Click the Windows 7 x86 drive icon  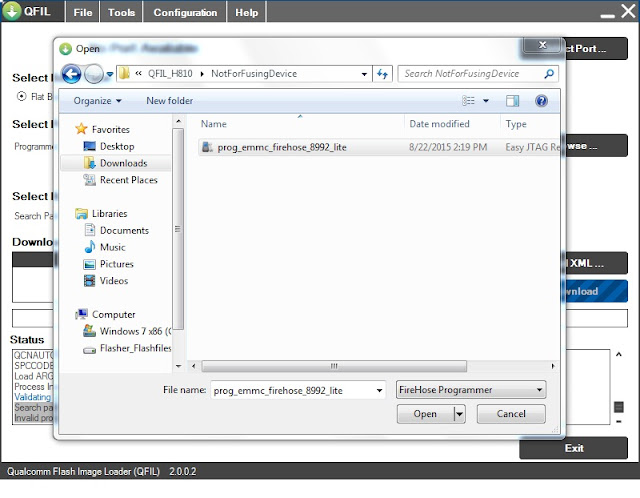89,331
